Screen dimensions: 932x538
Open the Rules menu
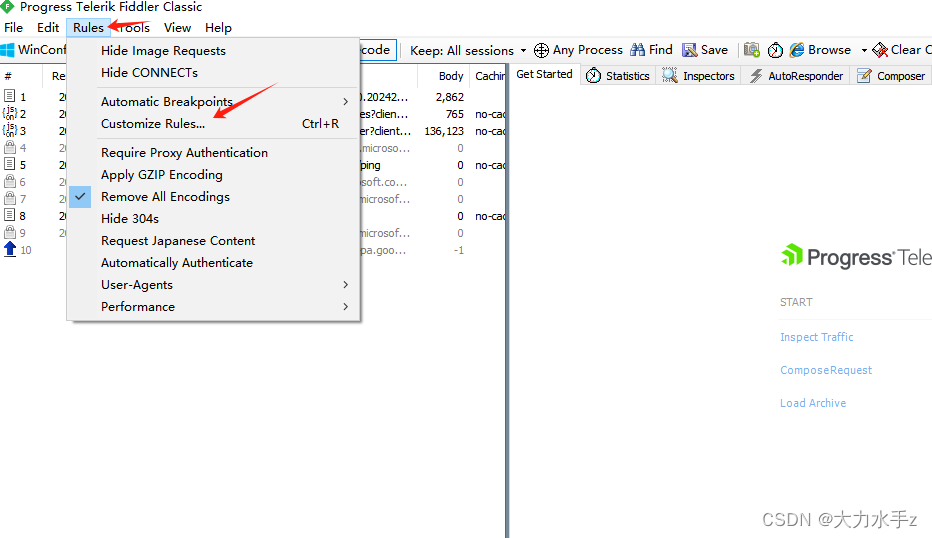88,28
